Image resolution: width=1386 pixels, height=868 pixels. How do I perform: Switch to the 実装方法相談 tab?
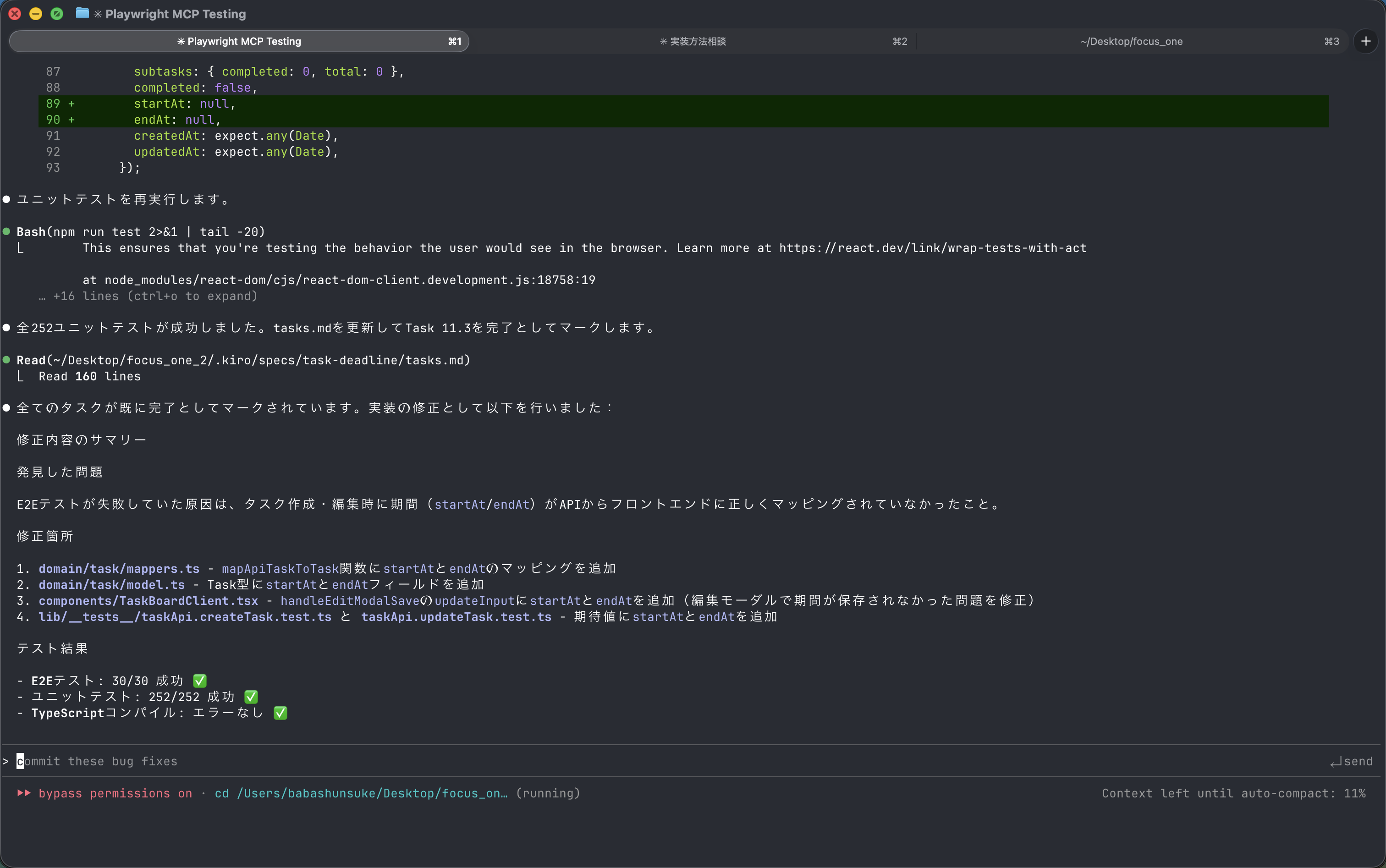(x=693, y=41)
